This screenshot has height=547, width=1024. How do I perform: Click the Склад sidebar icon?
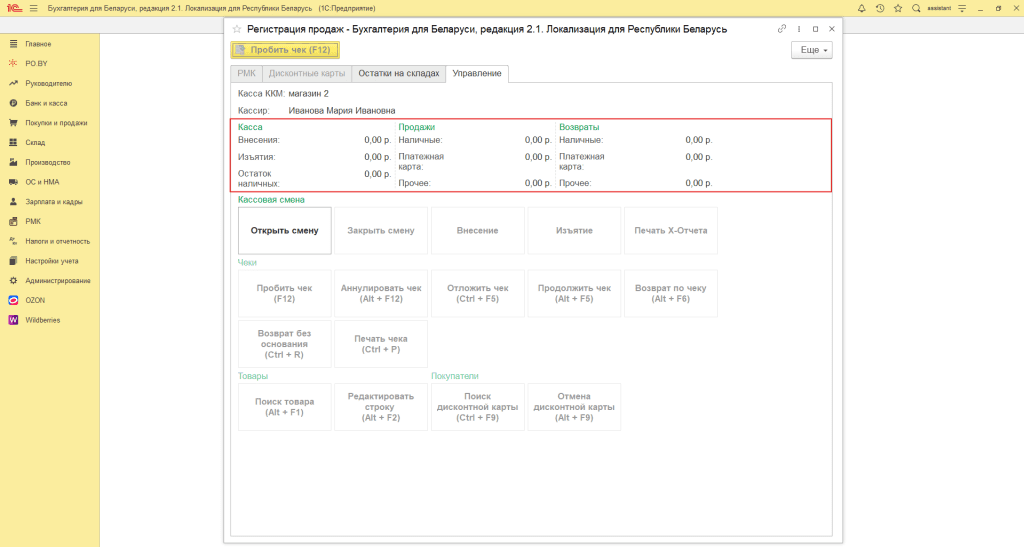coord(13,142)
